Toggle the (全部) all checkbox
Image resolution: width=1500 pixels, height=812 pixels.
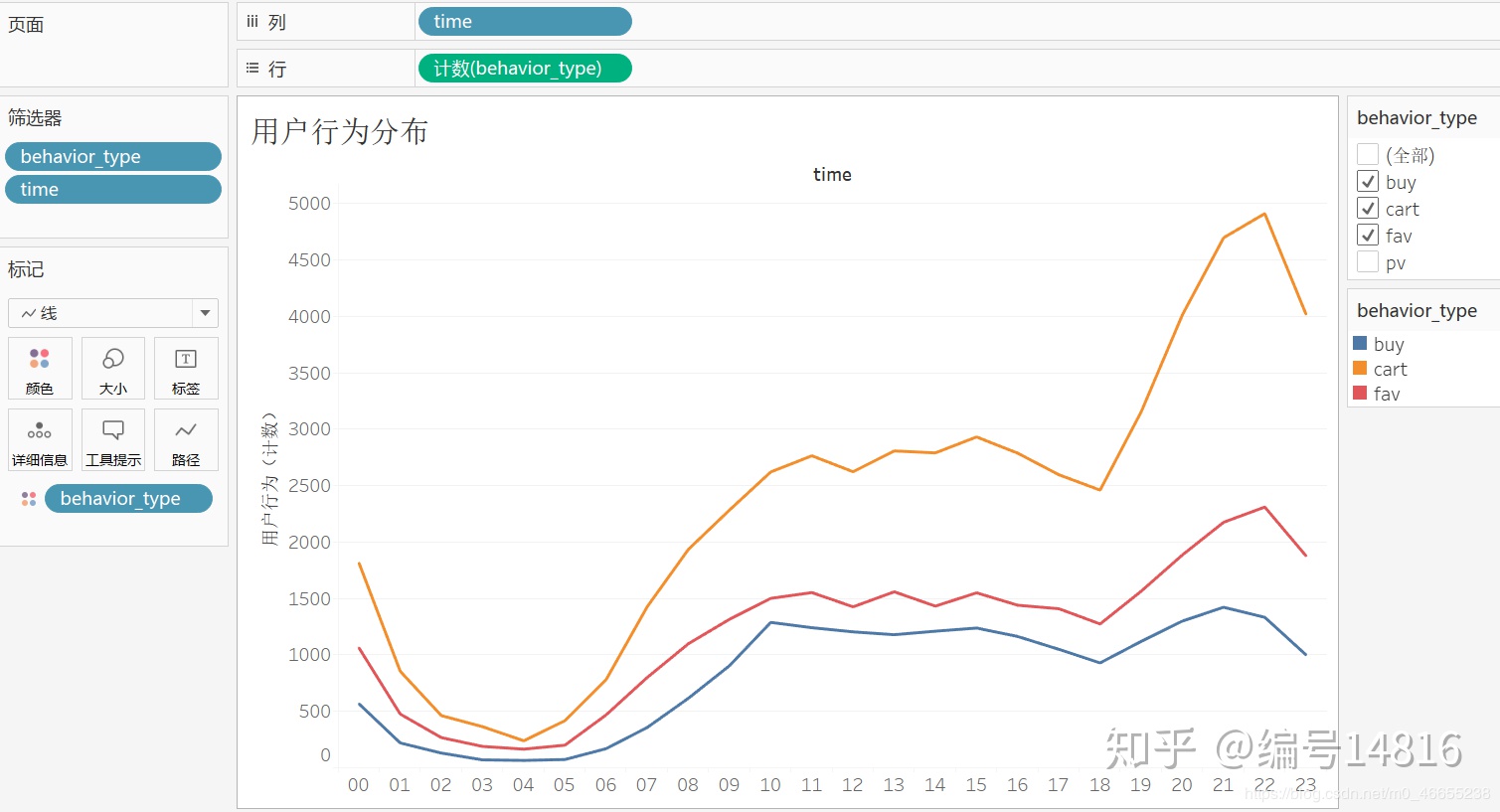click(x=1368, y=154)
